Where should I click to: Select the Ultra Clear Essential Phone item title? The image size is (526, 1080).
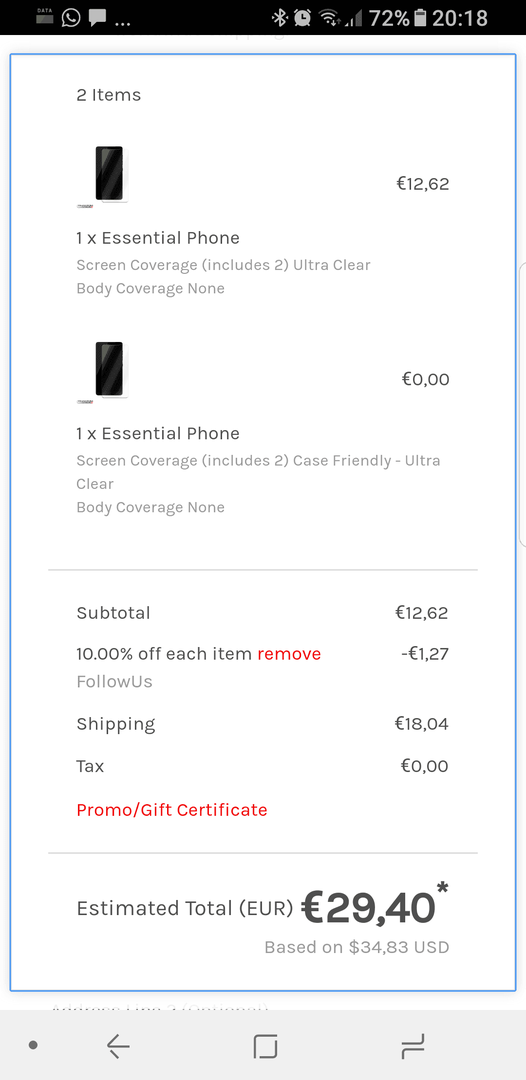click(158, 238)
